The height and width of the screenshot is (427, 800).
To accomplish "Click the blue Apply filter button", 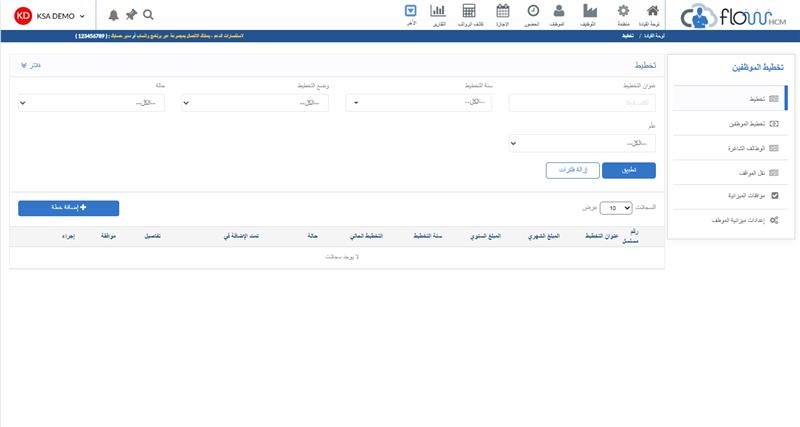I will pos(628,170).
